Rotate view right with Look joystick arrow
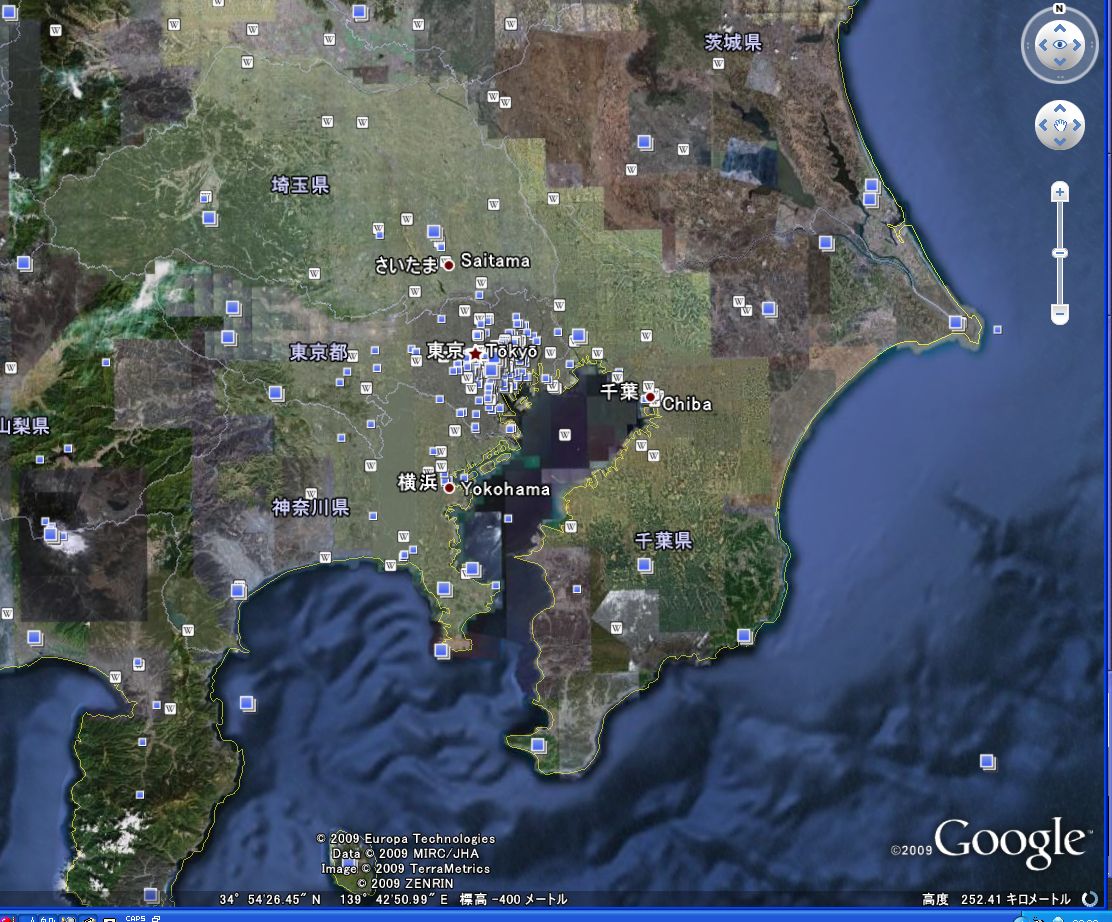Image resolution: width=1112 pixels, height=922 pixels. [1077, 45]
